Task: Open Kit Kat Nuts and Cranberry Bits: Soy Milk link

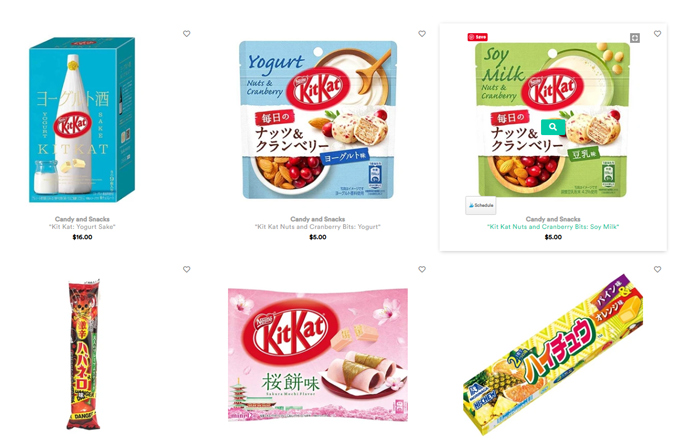Action: tap(553, 227)
